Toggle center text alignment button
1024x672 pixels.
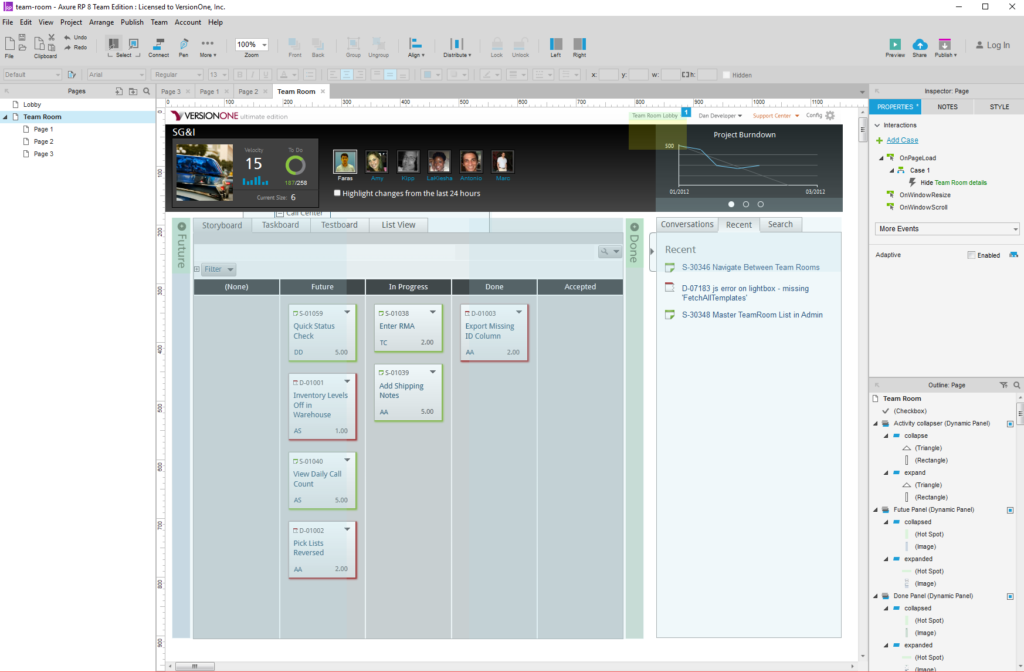[346, 74]
